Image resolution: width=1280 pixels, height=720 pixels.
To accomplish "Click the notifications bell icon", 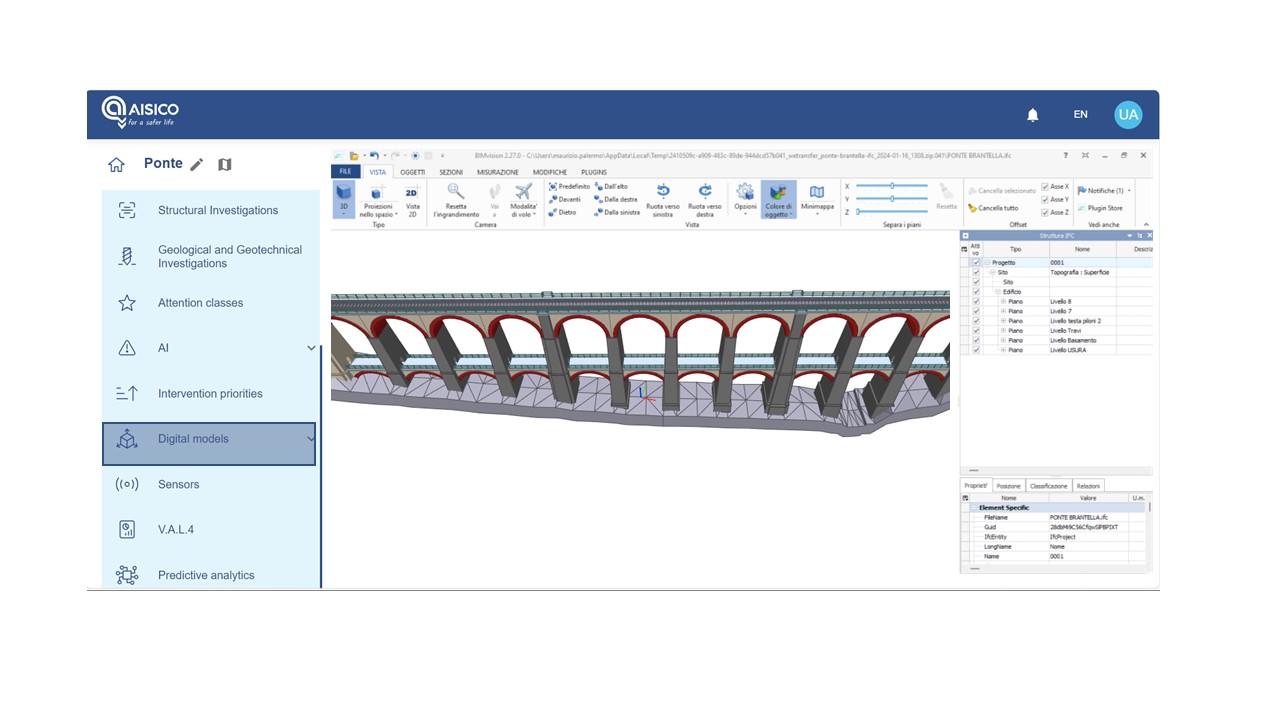I will [1033, 115].
